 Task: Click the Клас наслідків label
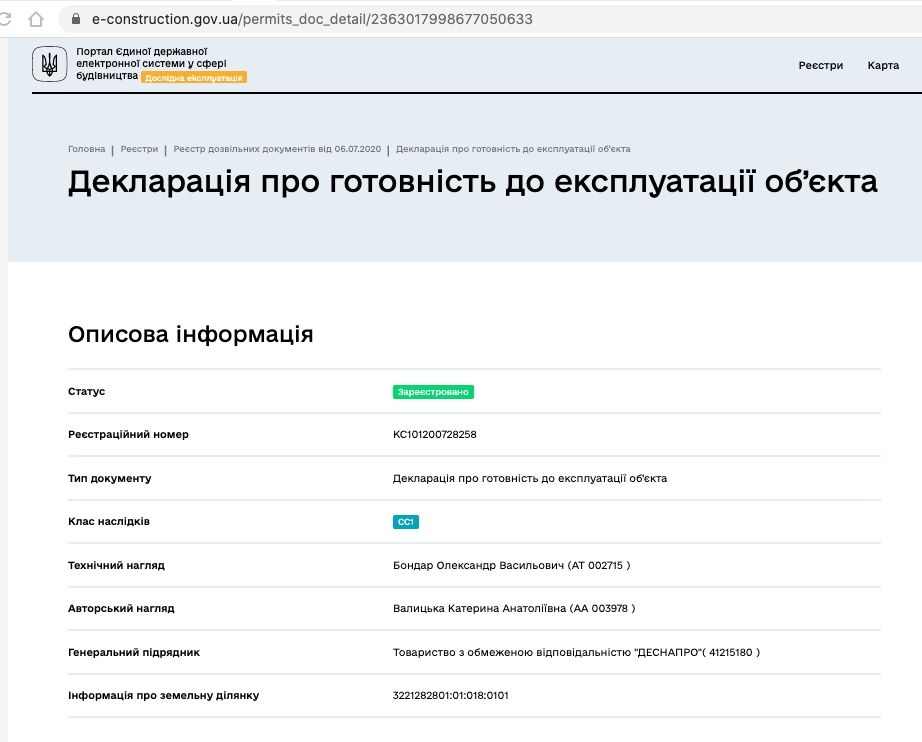coord(109,522)
